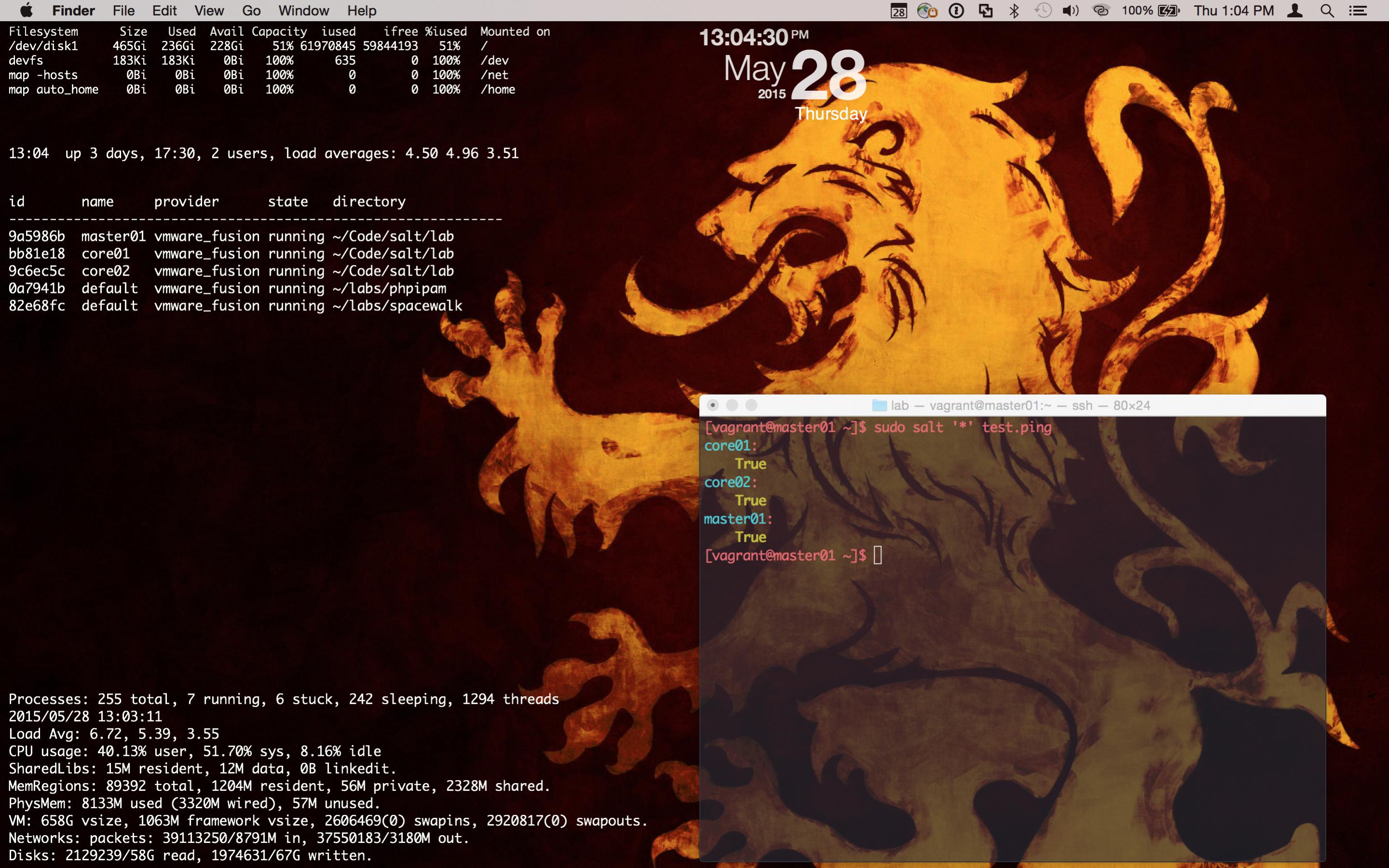Open the Go menu
1389x868 pixels.
point(251,10)
